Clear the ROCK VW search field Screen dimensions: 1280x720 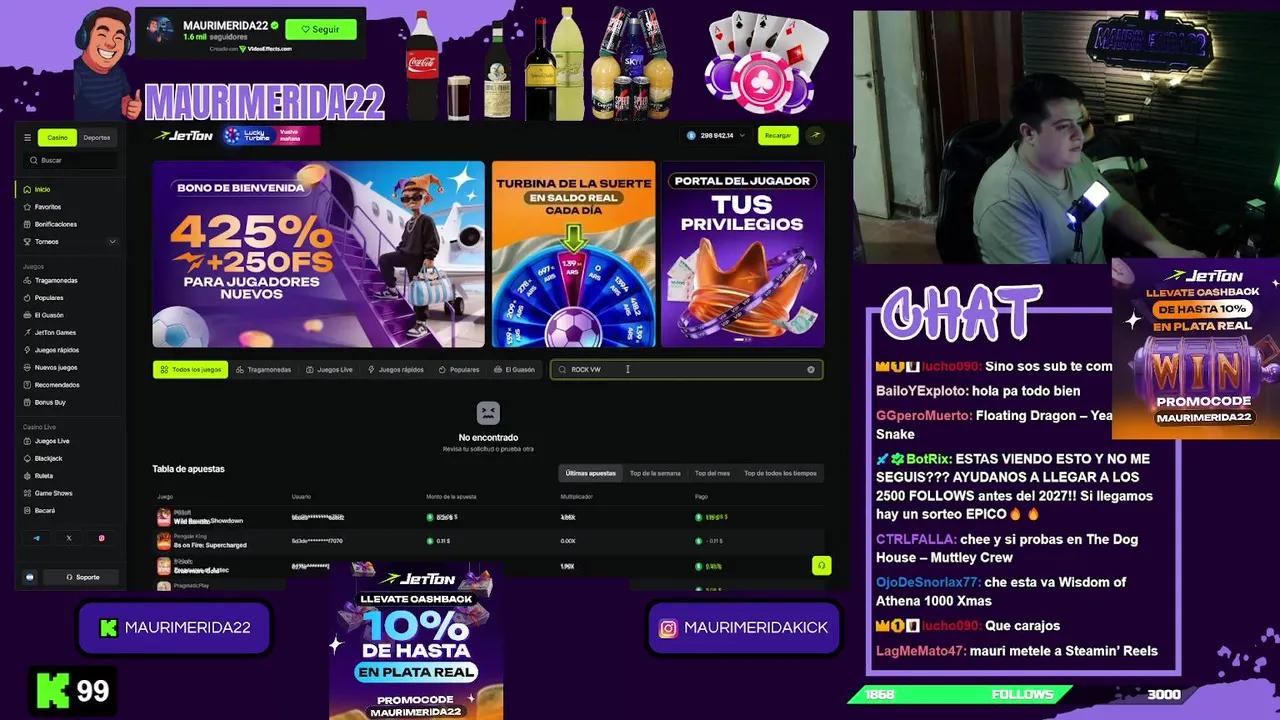point(811,370)
